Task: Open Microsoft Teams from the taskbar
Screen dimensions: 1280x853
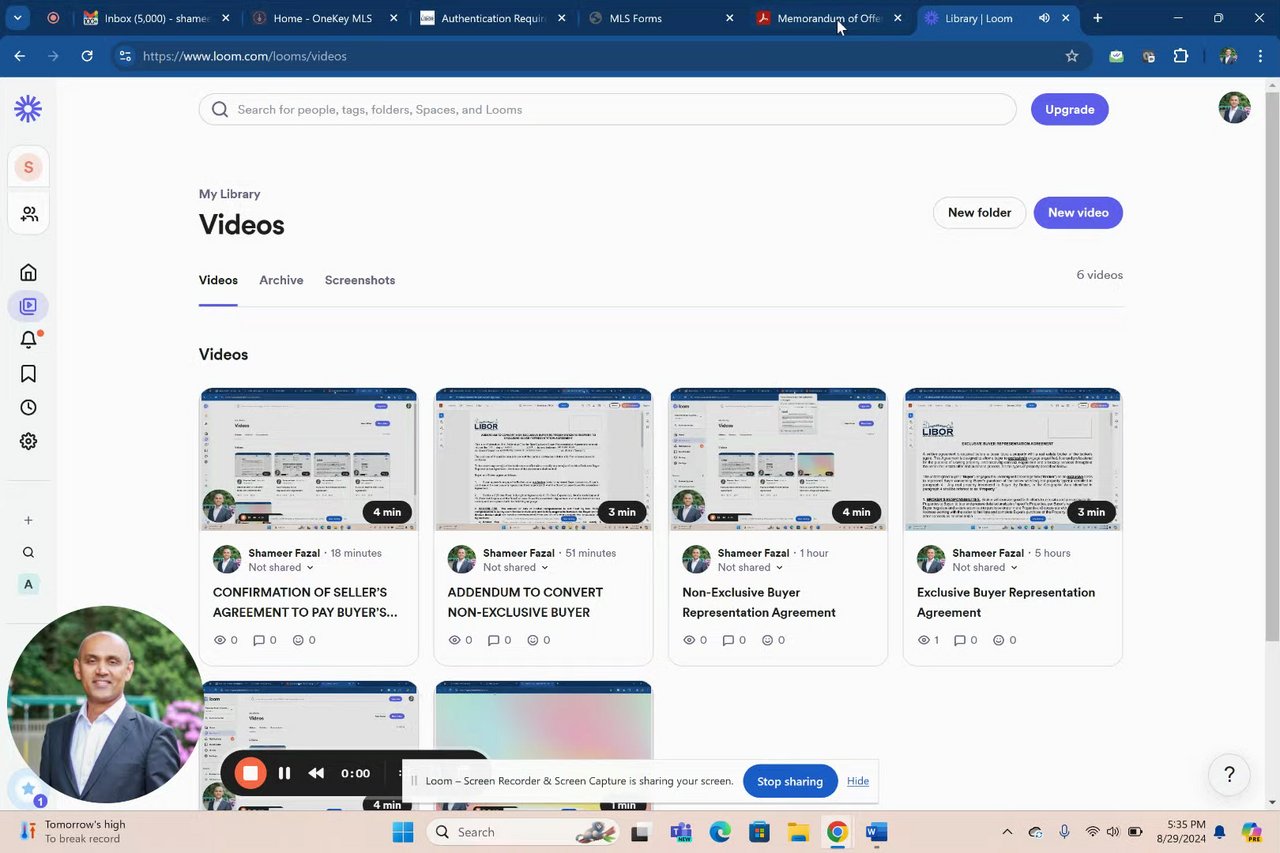Action: tap(681, 832)
